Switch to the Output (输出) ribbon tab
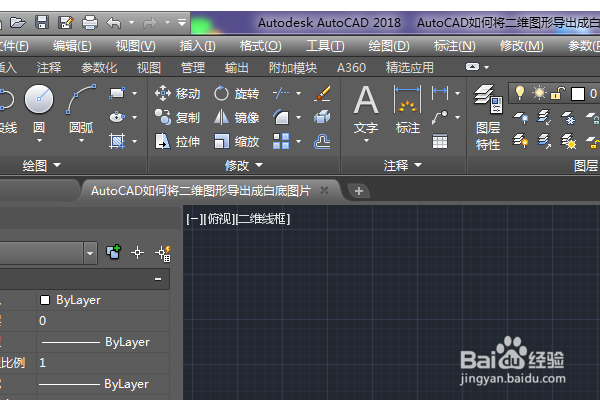Viewport: 600px width, 400px height. click(236, 68)
